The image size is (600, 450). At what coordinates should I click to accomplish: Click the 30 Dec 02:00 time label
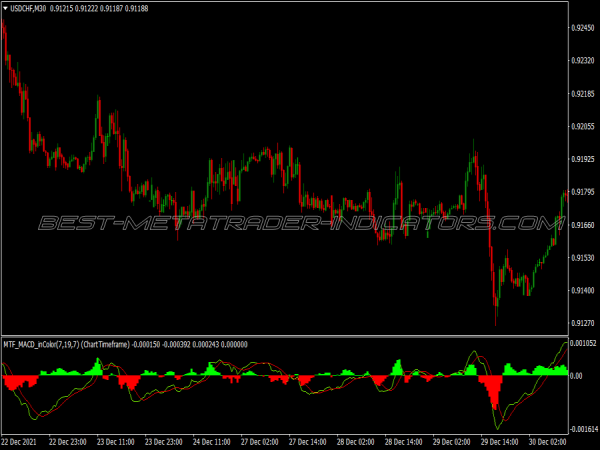click(x=548, y=442)
